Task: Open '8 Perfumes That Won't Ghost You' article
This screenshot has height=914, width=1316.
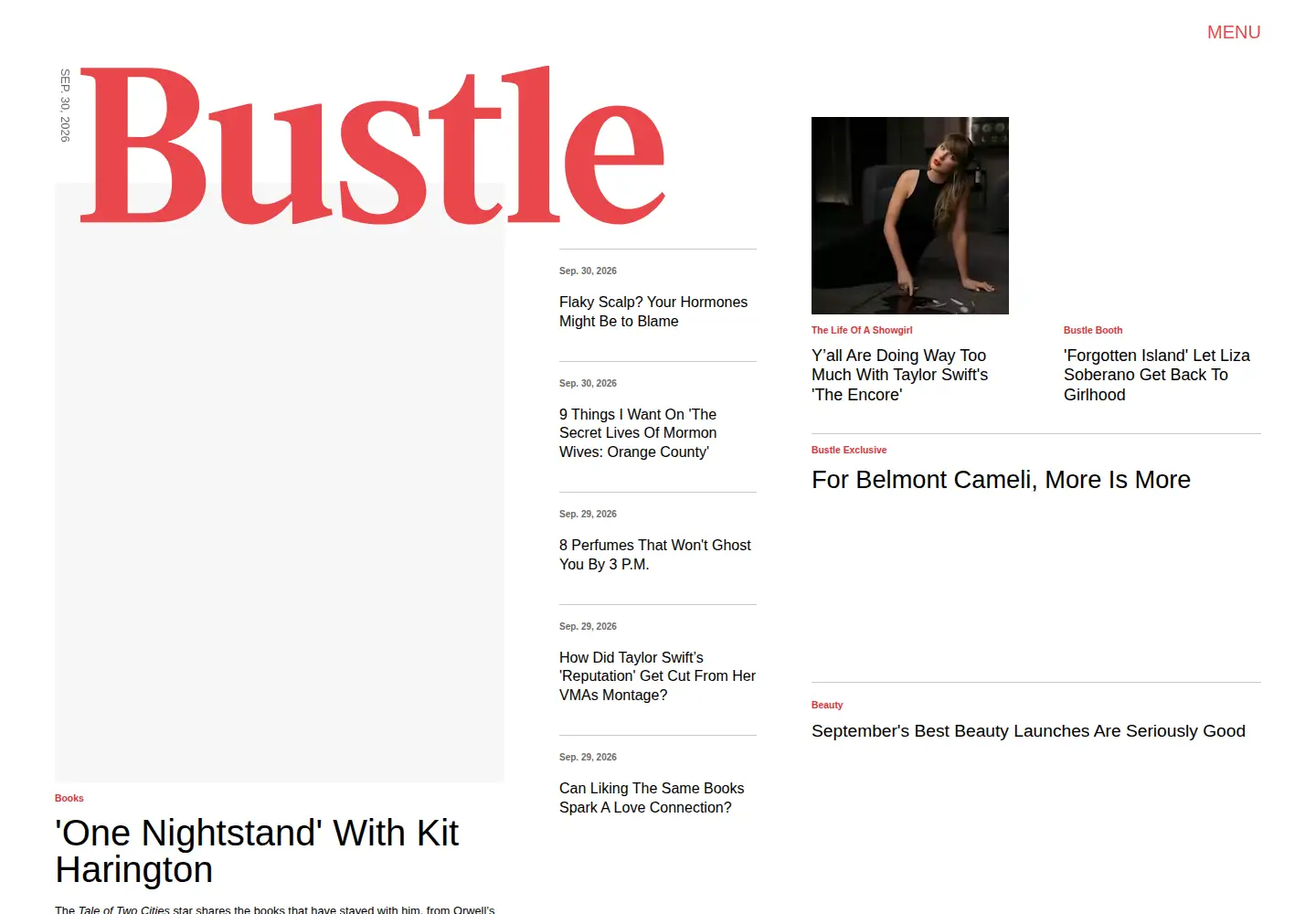Action: point(655,555)
